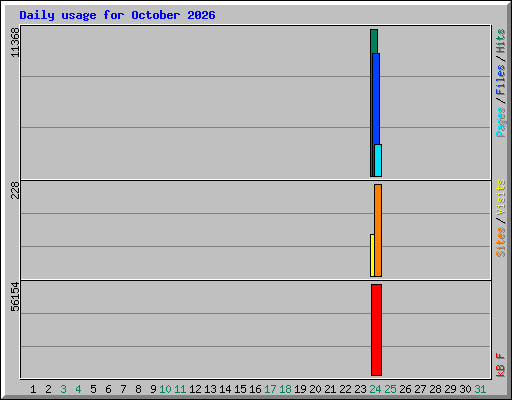This screenshot has height=400, width=512.
Task: Click green day 17 on the x-axis
Action: (270, 389)
